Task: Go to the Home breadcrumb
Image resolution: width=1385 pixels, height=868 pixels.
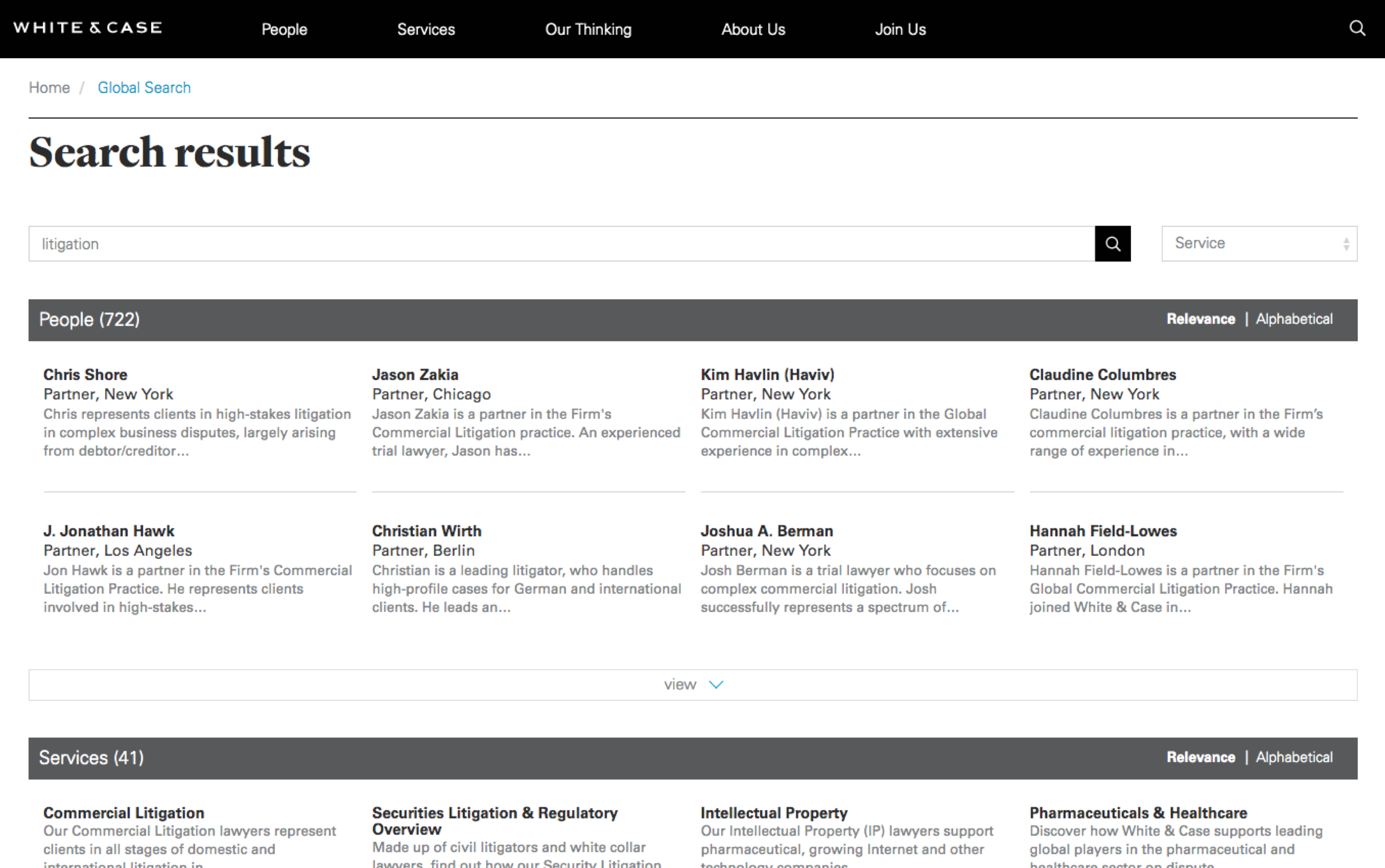Action: [49, 87]
